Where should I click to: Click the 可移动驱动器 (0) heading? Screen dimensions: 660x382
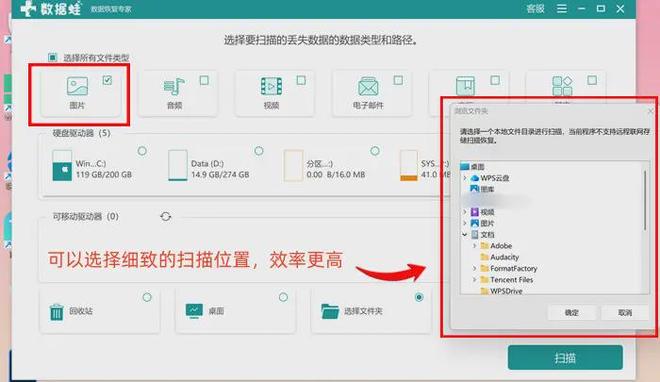pyautogui.click(x=85, y=217)
